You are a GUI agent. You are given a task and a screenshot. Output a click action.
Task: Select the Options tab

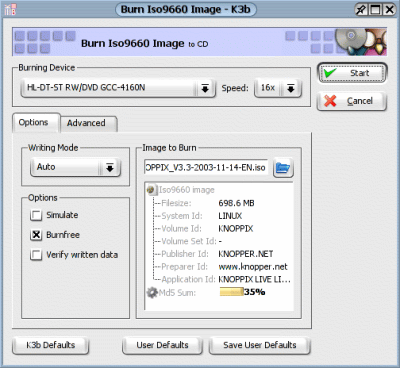coord(33,122)
